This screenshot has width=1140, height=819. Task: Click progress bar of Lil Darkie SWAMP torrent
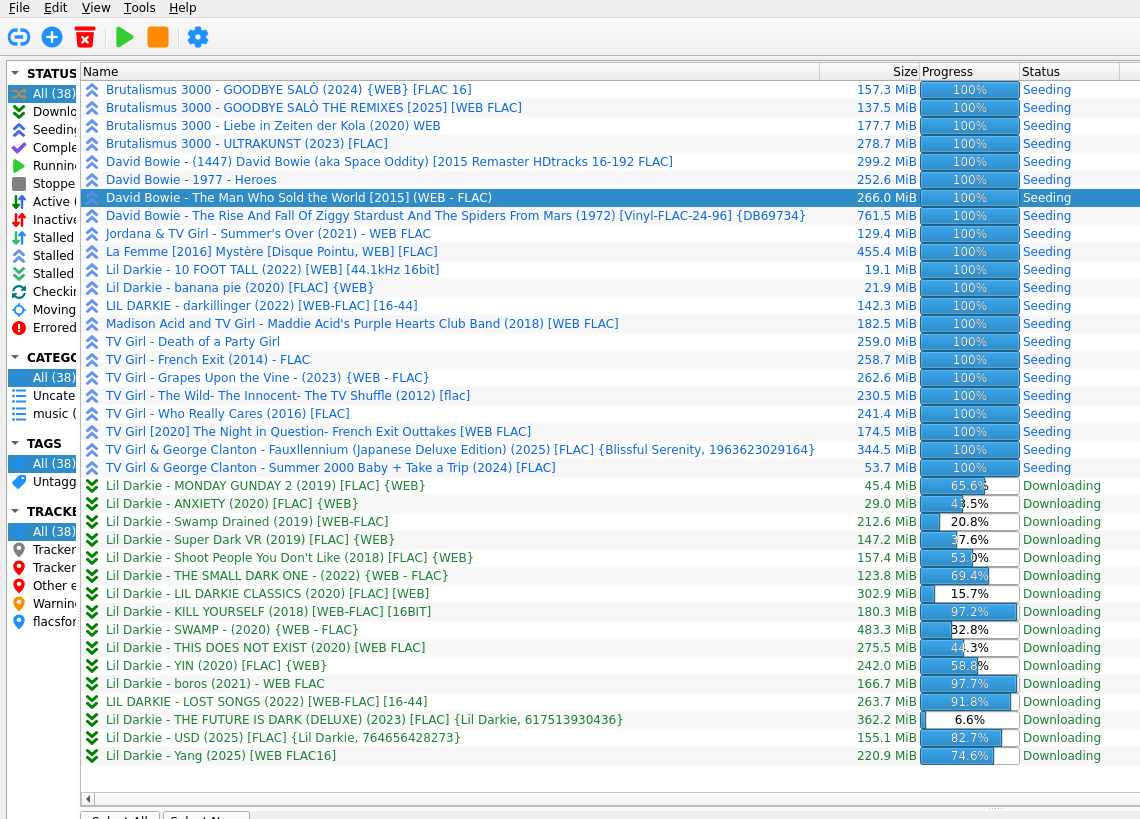click(x=969, y=630)
